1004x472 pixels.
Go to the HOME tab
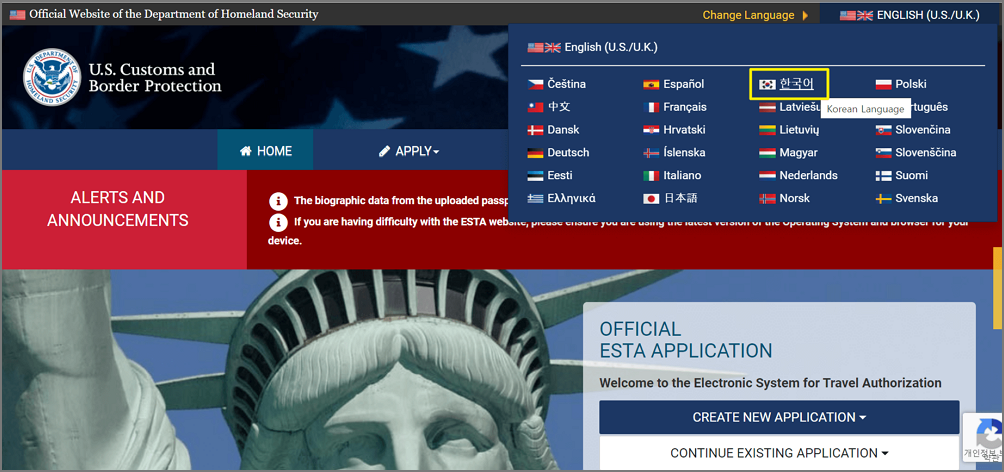266,151
